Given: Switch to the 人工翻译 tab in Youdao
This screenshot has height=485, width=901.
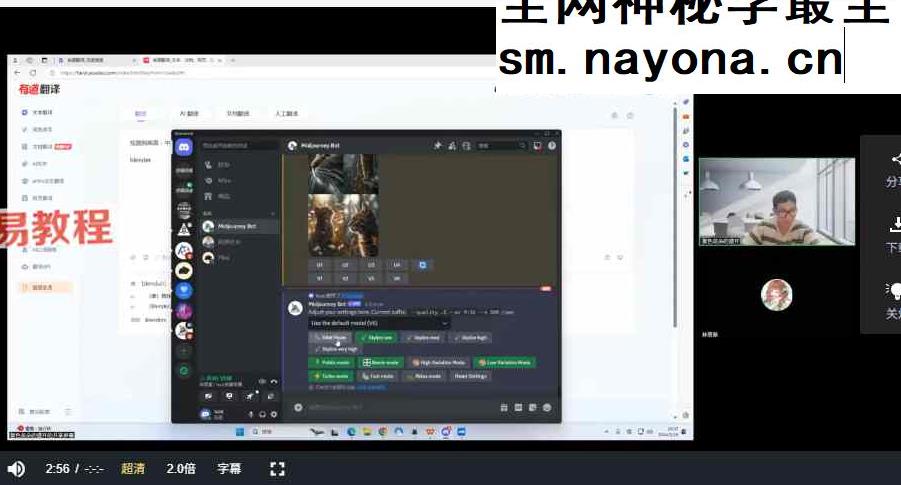Looking at the screenshot, I should 286,114.
